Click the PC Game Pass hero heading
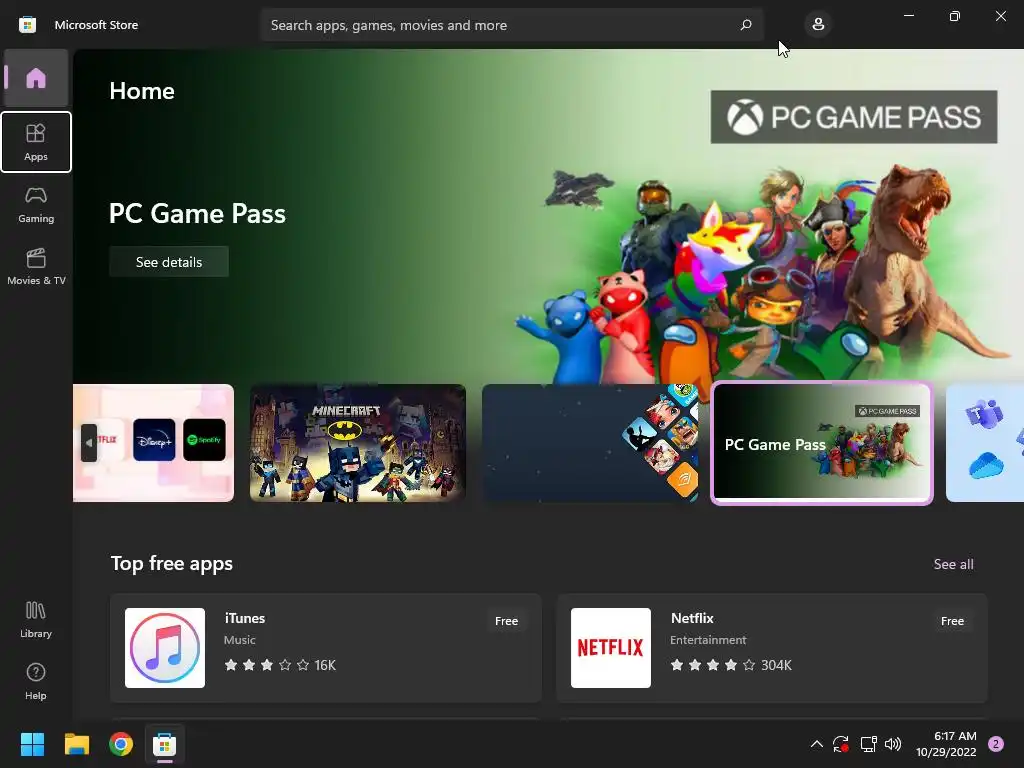The width and height of the screenshot is (1024, 768). coord(197,214)
